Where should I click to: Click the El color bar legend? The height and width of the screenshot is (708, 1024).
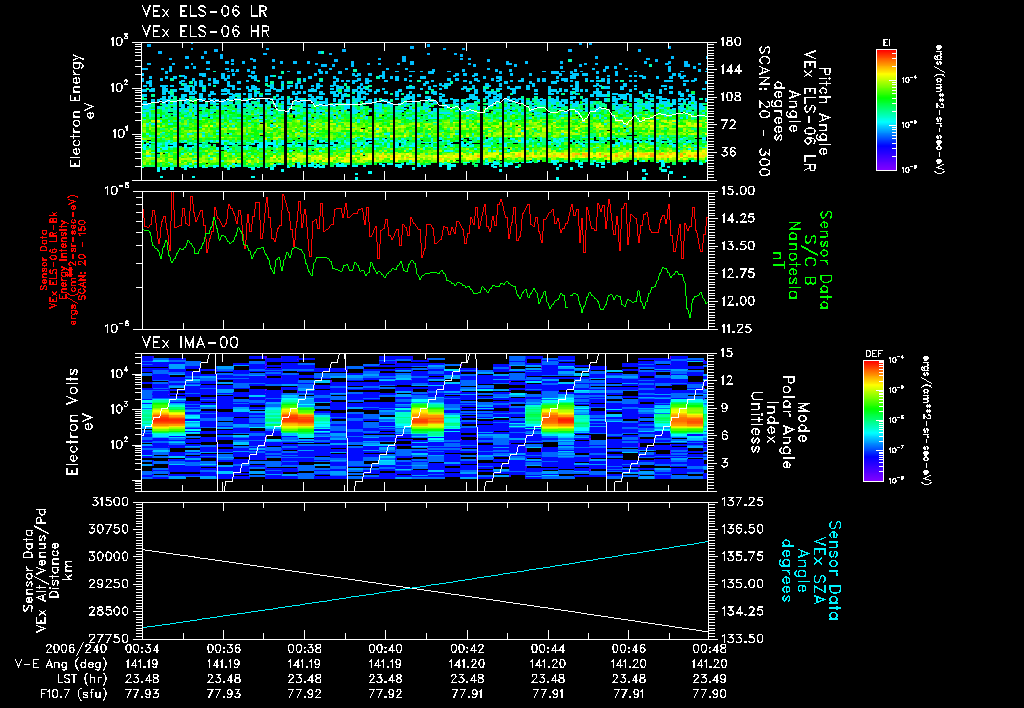pos(886,109)
